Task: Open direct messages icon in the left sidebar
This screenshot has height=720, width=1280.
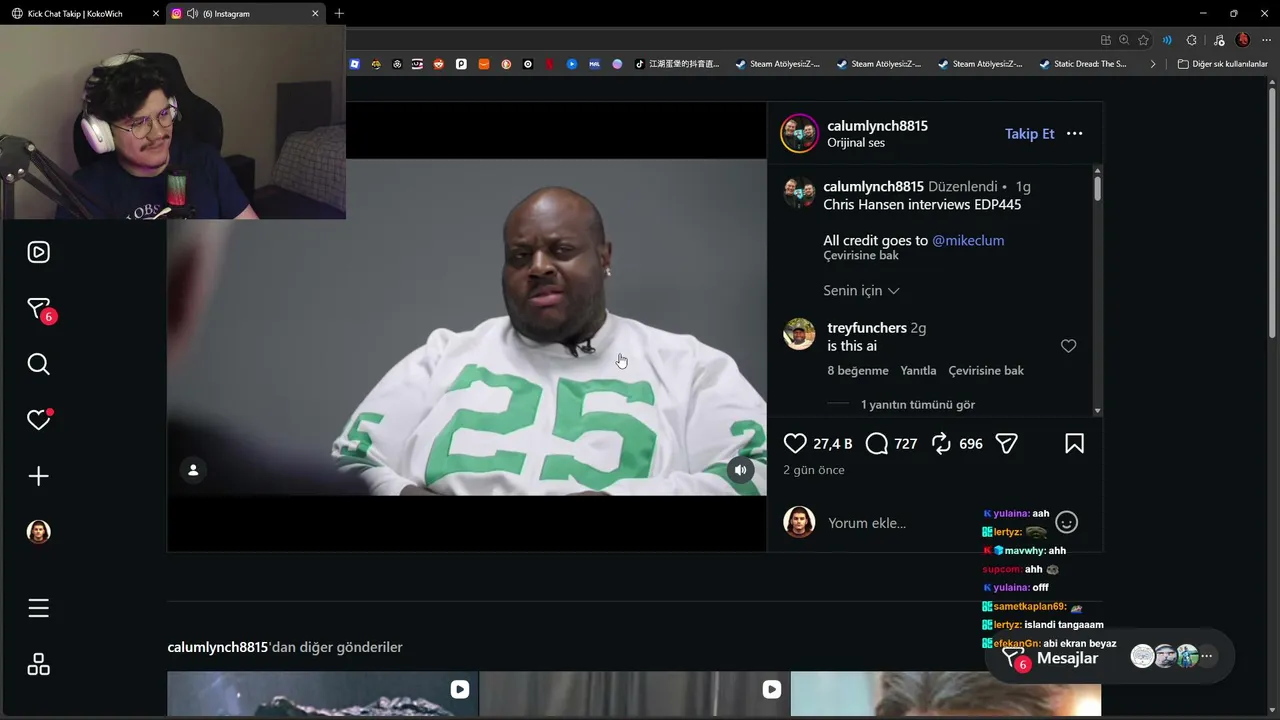Action: (38, 309)
